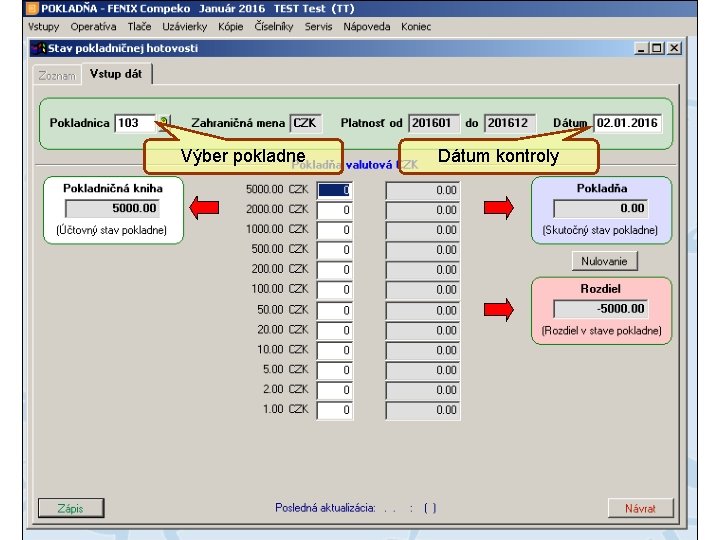Open the Kópie menu
720x540 pixels.
[231, 27]
